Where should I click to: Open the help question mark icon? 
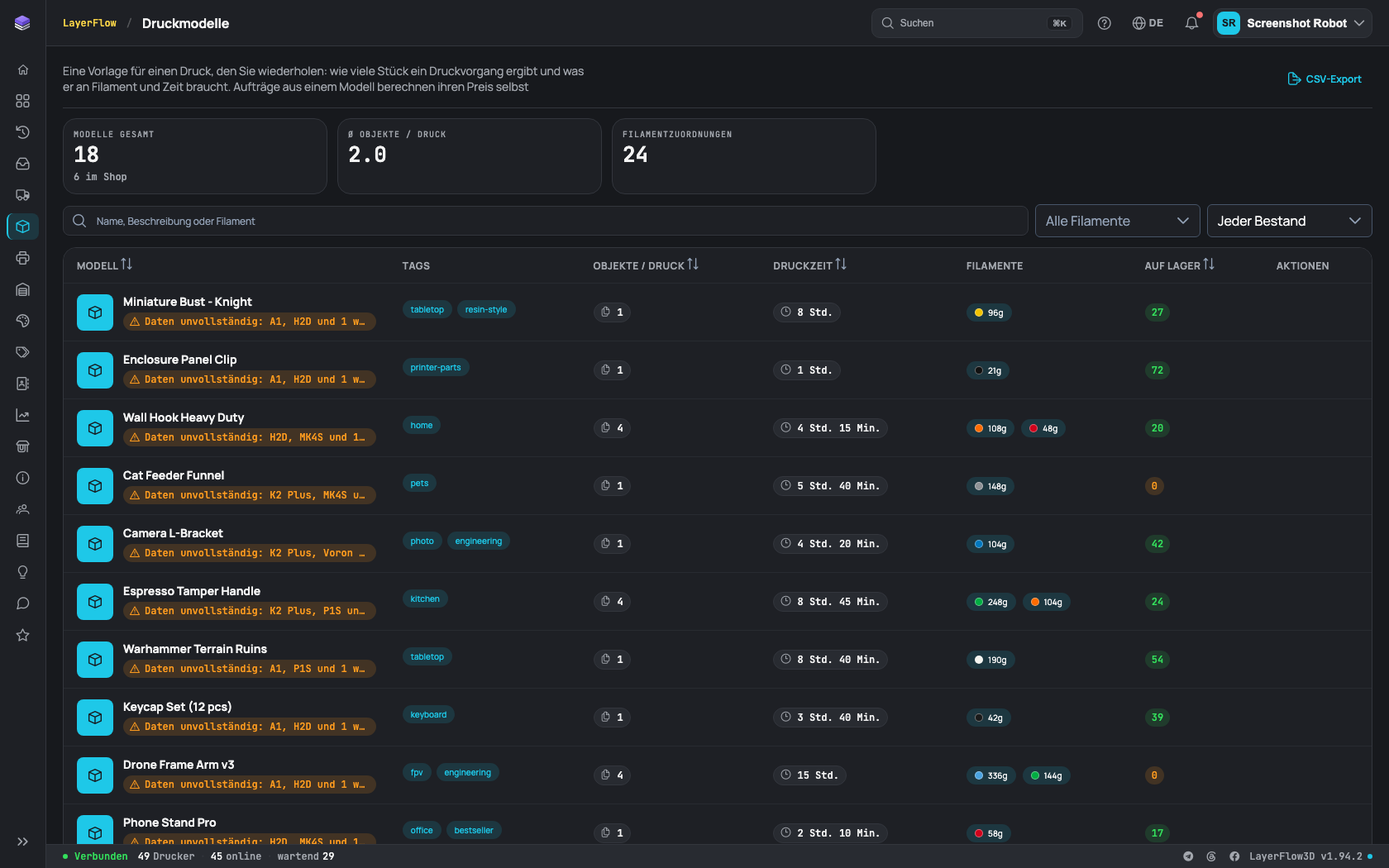(x=1104, y=23)
